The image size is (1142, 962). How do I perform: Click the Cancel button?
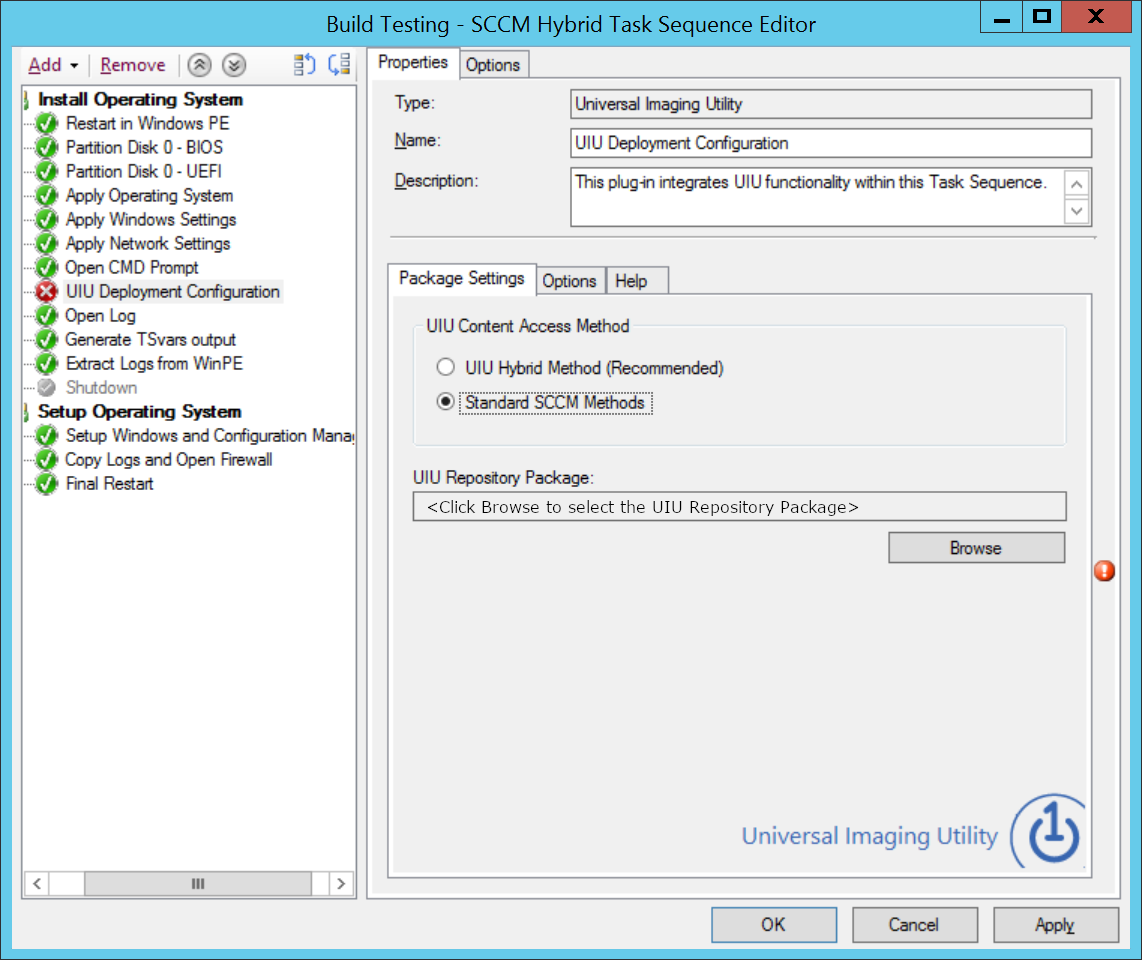(x=914, y=925)
